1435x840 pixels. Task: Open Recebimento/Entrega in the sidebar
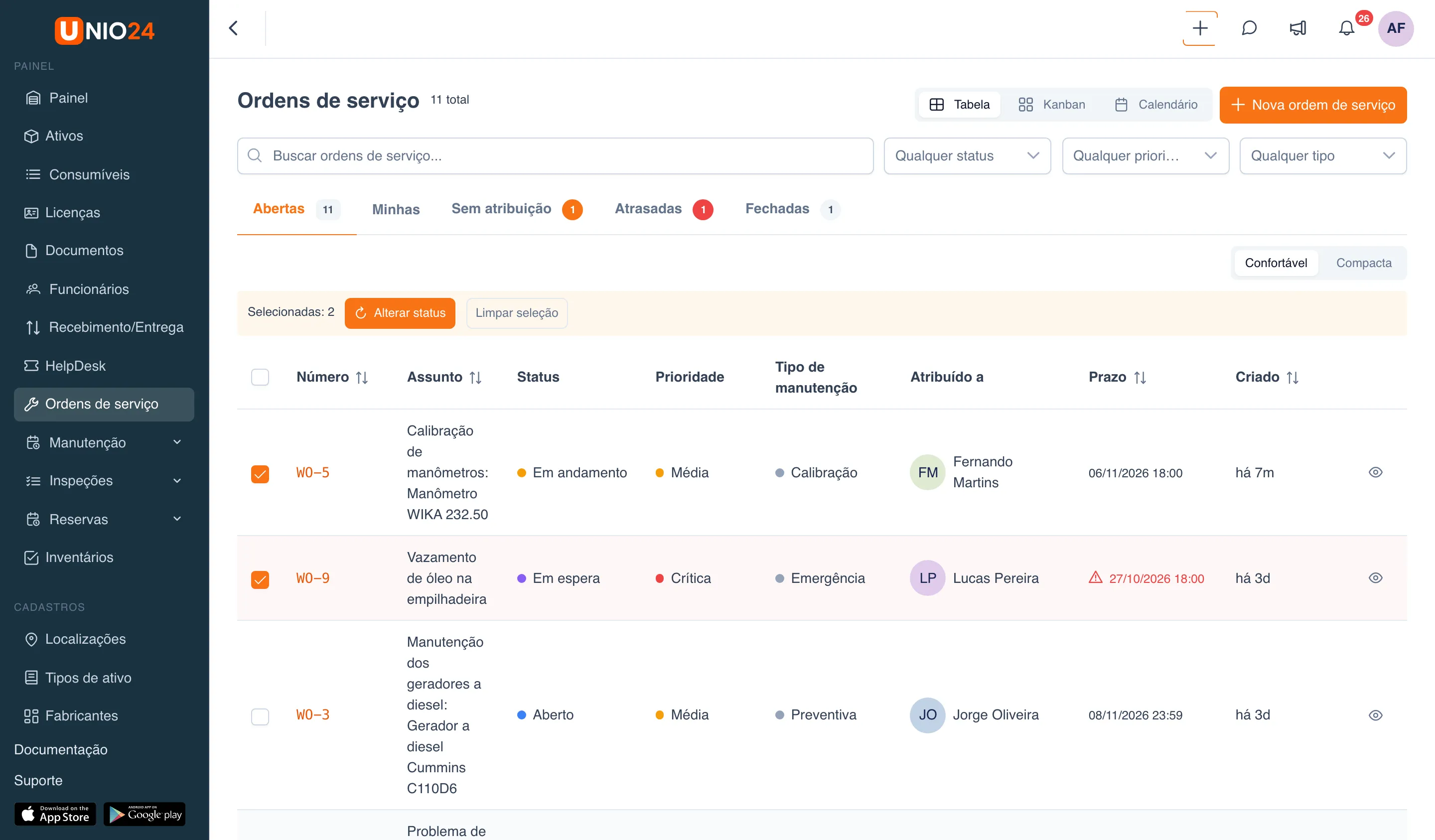[104, 327]
